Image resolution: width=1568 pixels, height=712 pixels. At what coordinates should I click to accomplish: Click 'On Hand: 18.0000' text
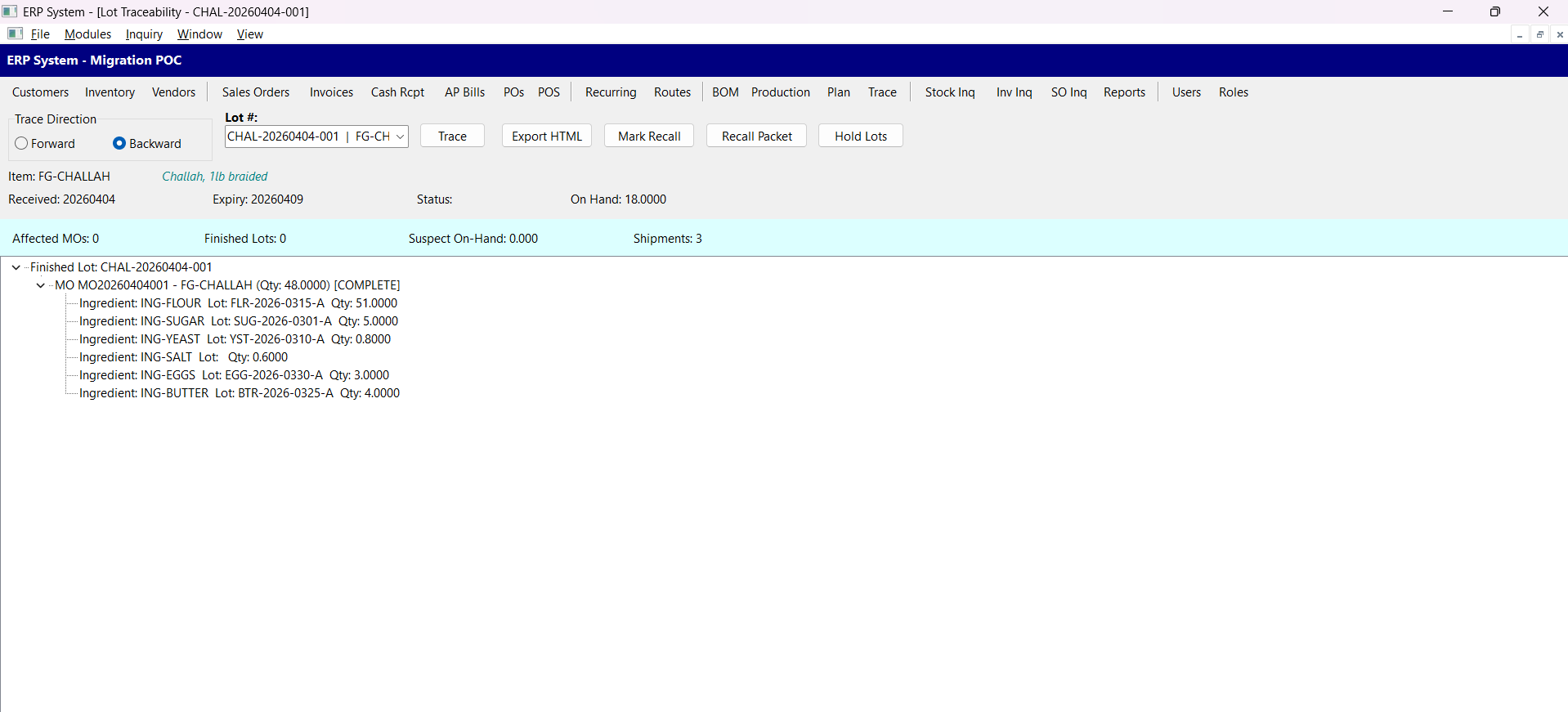[x=618, y=199]
